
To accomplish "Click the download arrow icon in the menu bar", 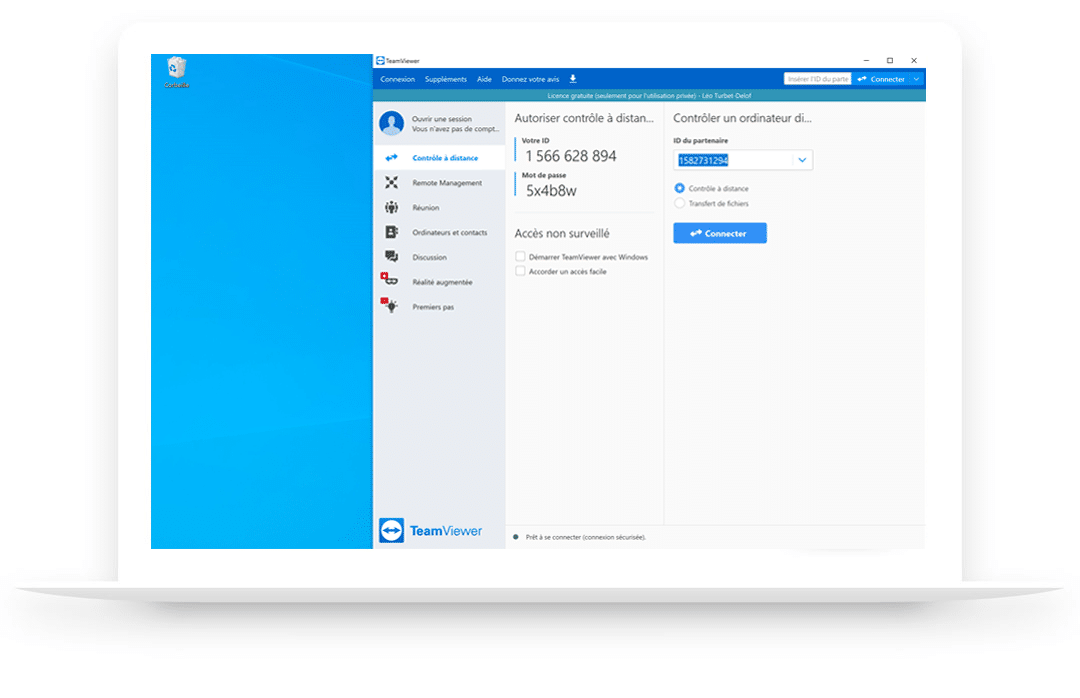I will click(x=573, y=79).
